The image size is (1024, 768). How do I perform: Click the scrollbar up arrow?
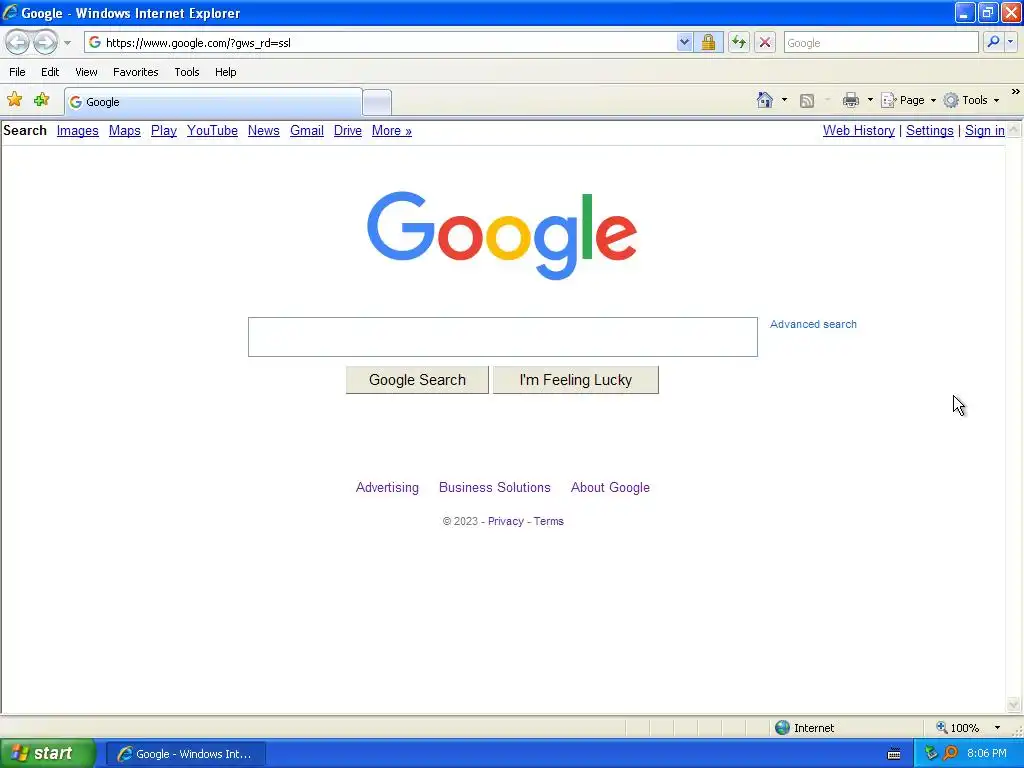point(1014,129)
